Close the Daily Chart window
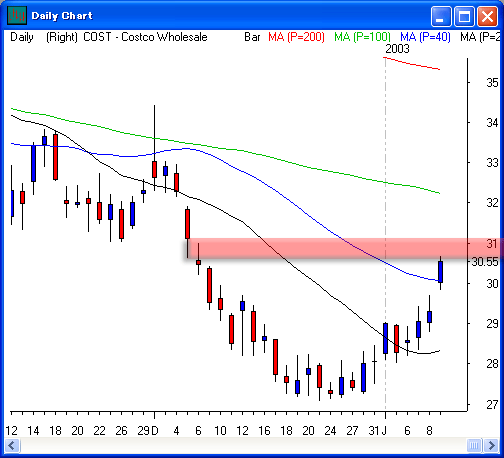Viewport: 504px width, 458px height. coord(488,16)
